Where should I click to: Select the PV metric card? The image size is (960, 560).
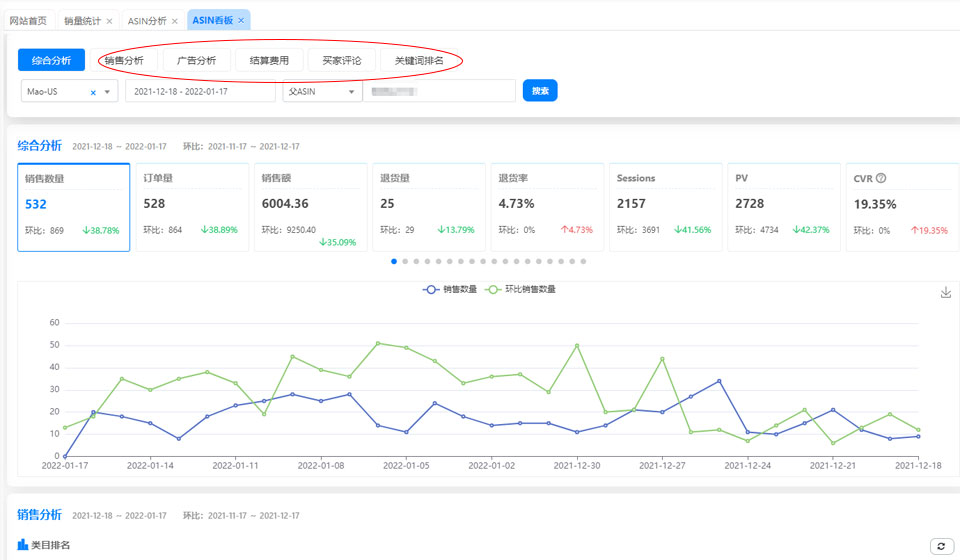tap(784, 207)
